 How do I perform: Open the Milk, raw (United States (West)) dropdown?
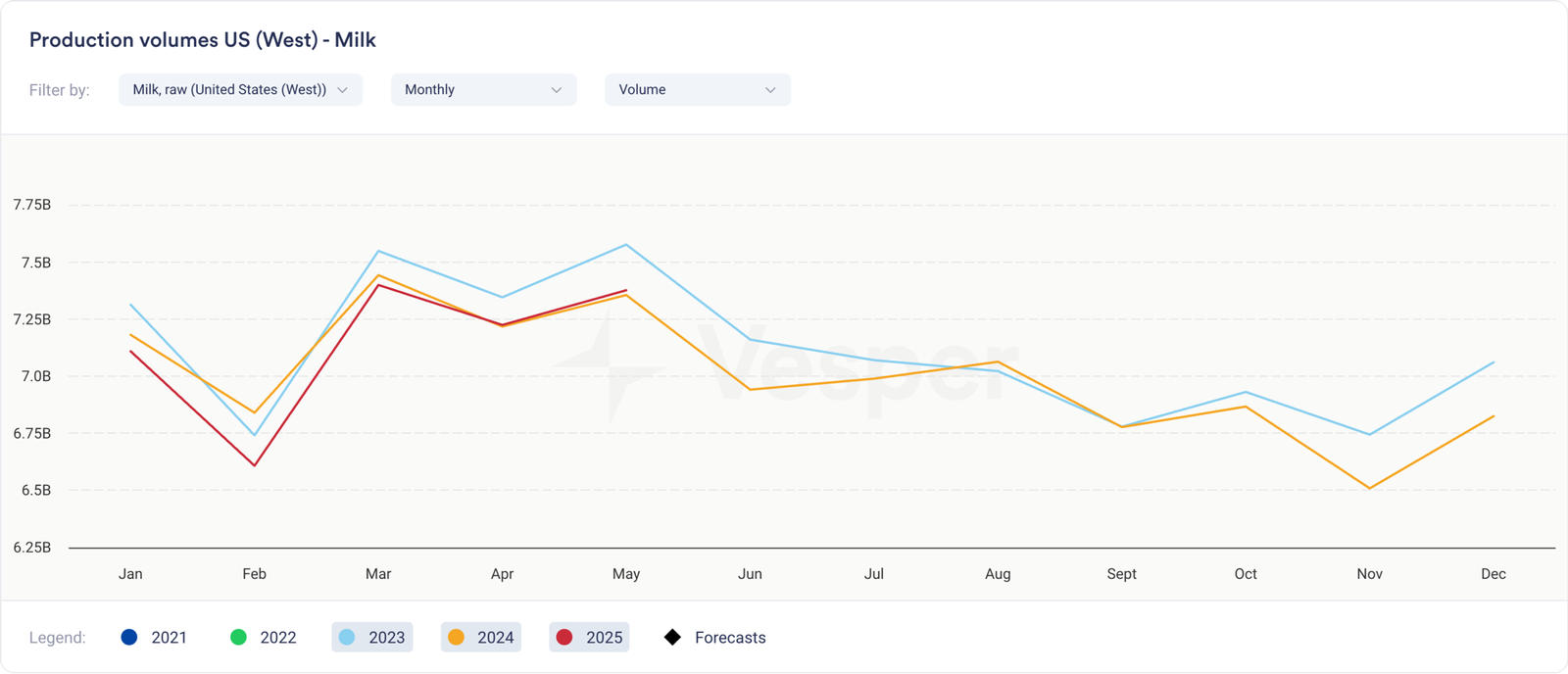pyautogui.click(x=240, y=89)
